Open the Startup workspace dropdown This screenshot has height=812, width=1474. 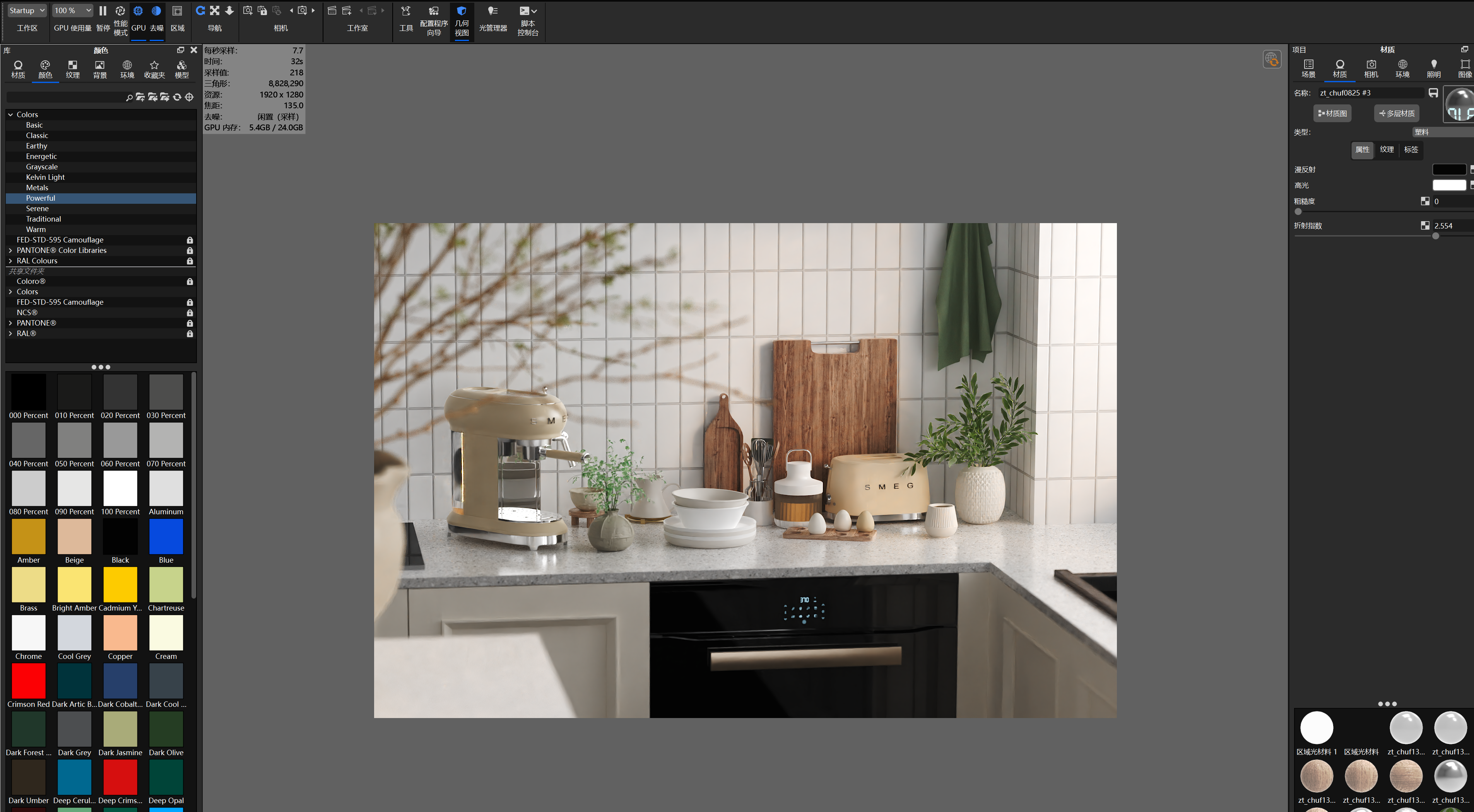coord(26,11)
